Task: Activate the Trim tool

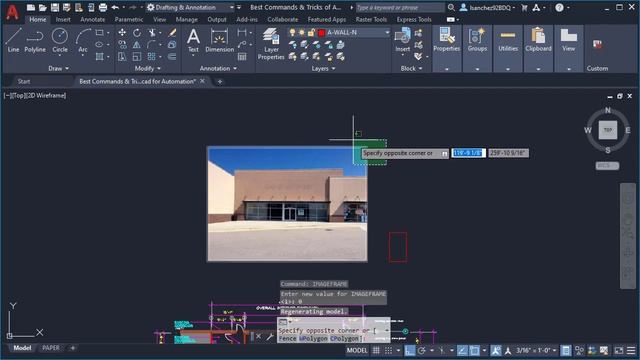Action: (x=152, y=33)
